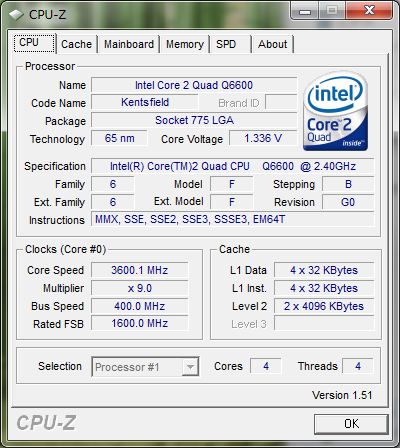
Task: Click the Name field Intel Core 2 Quad Q6600
Action: pyautogui.click(x=194, y=85)
